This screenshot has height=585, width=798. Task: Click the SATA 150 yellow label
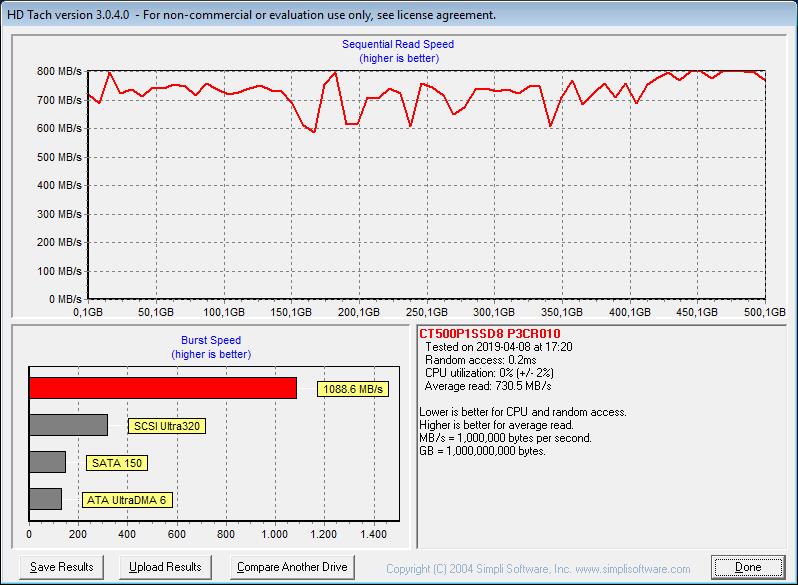click(117, 463)
